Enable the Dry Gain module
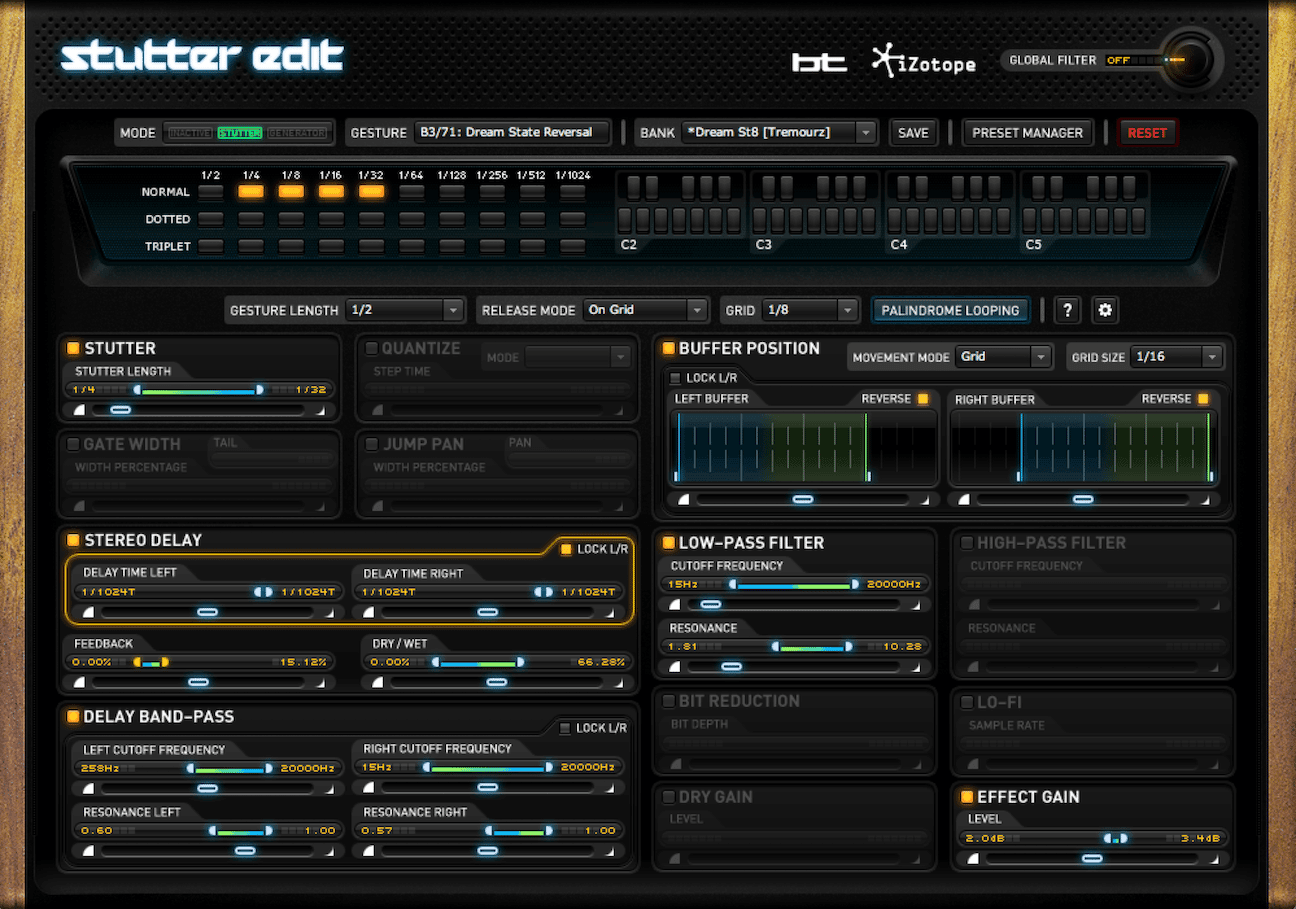 point(668,797)
